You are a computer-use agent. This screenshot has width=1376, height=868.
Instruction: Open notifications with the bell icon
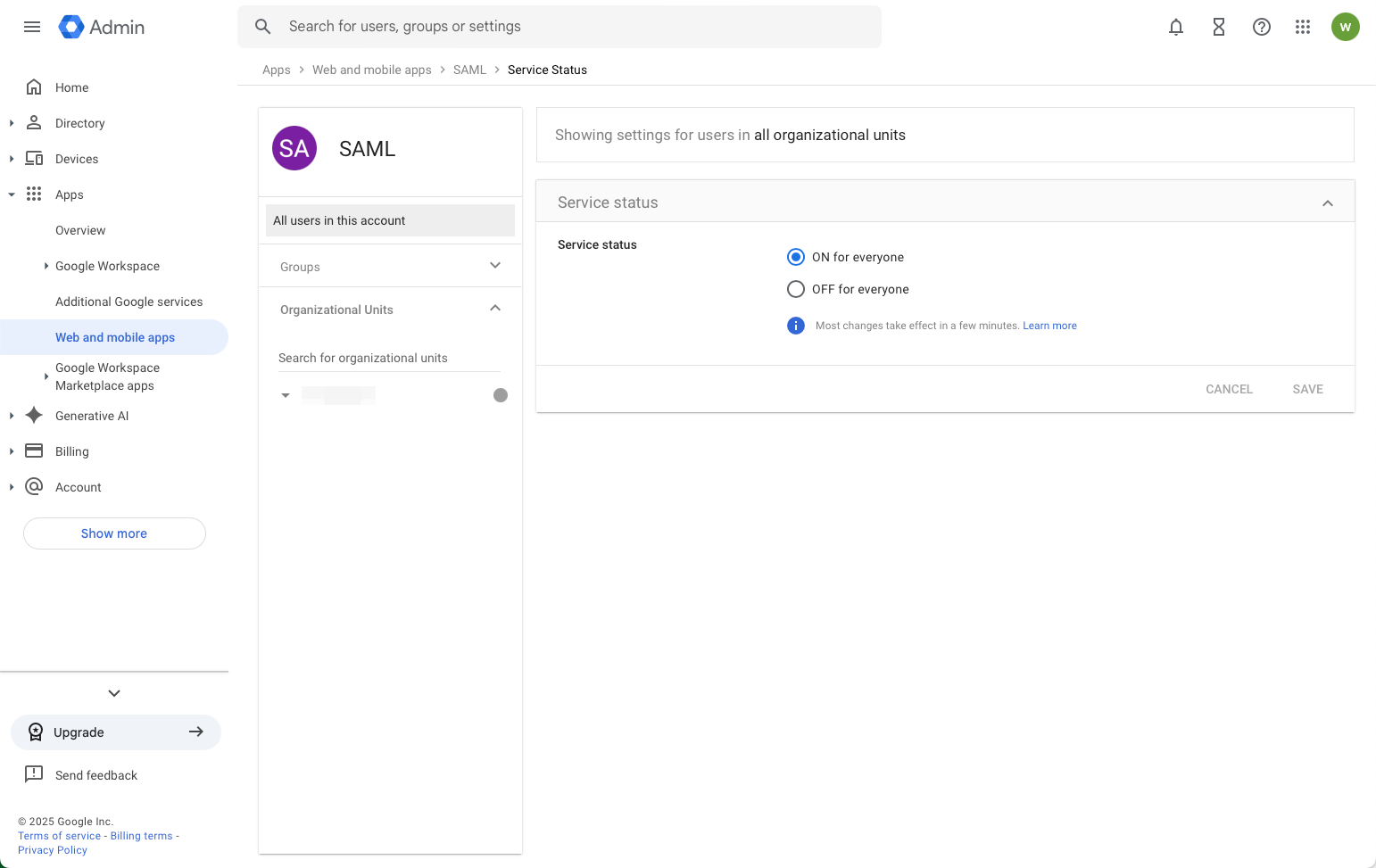[1176, 27]
